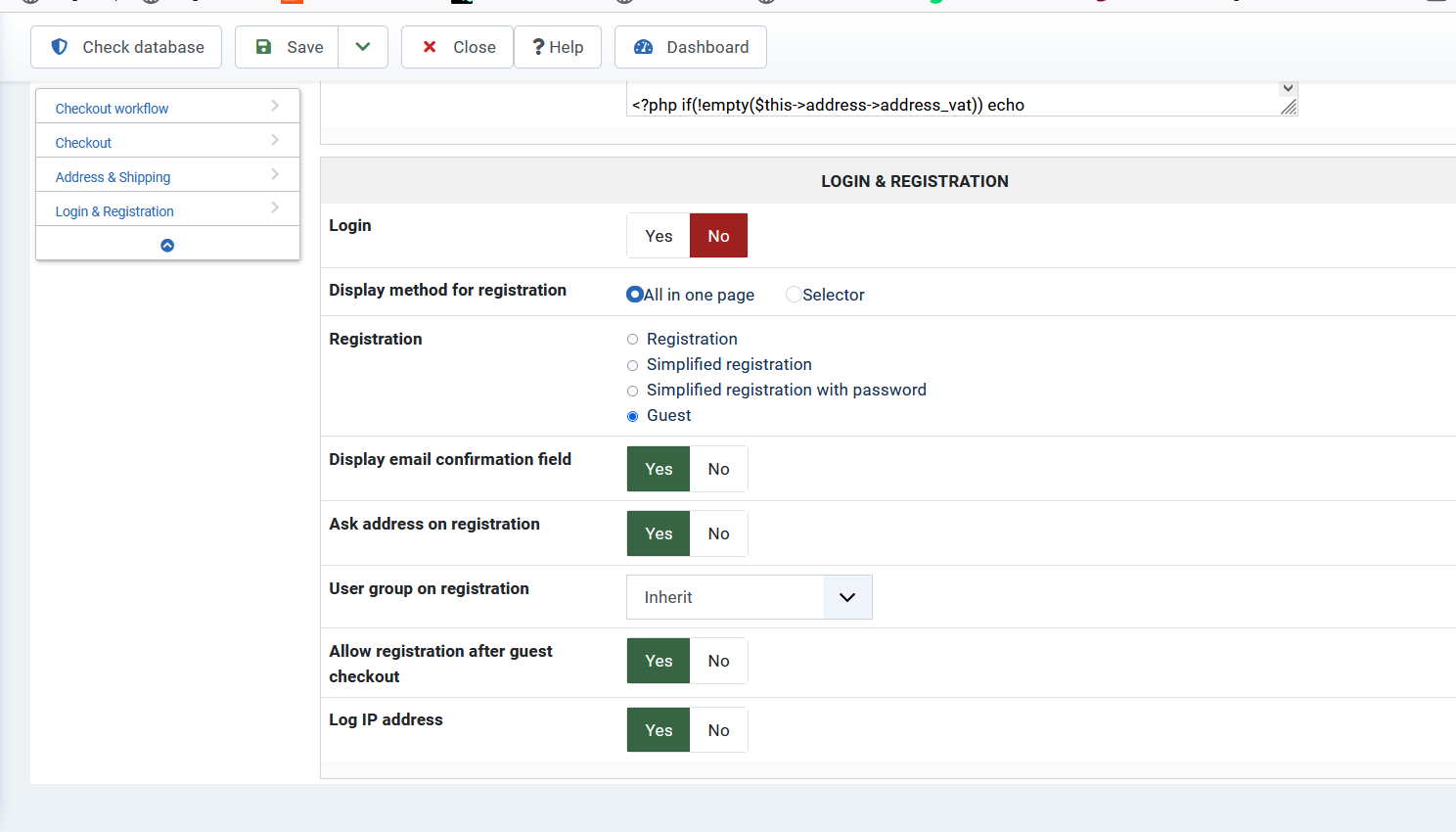Screen dimensions: 1456x832
Task: Go to Login & Registration section
Action: (114, 211)
